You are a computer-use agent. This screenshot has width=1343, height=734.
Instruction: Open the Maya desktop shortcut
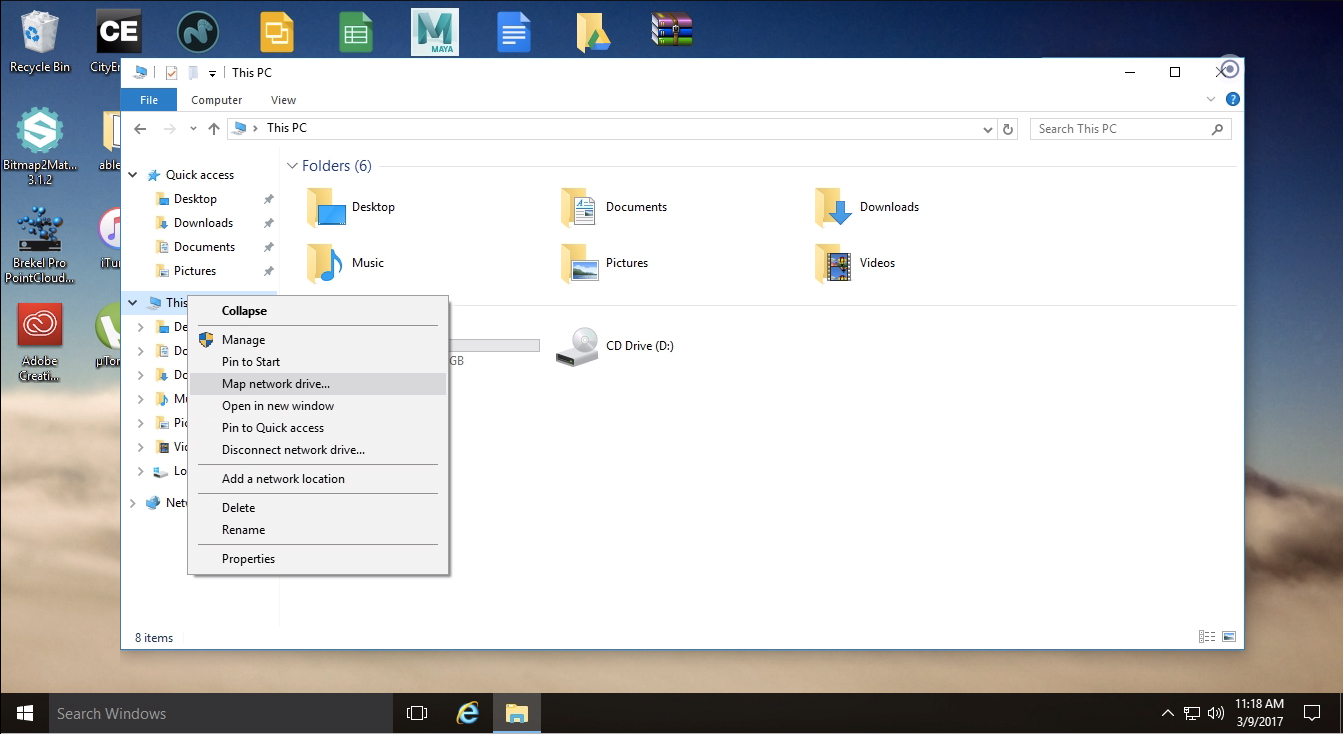(435, 32)
